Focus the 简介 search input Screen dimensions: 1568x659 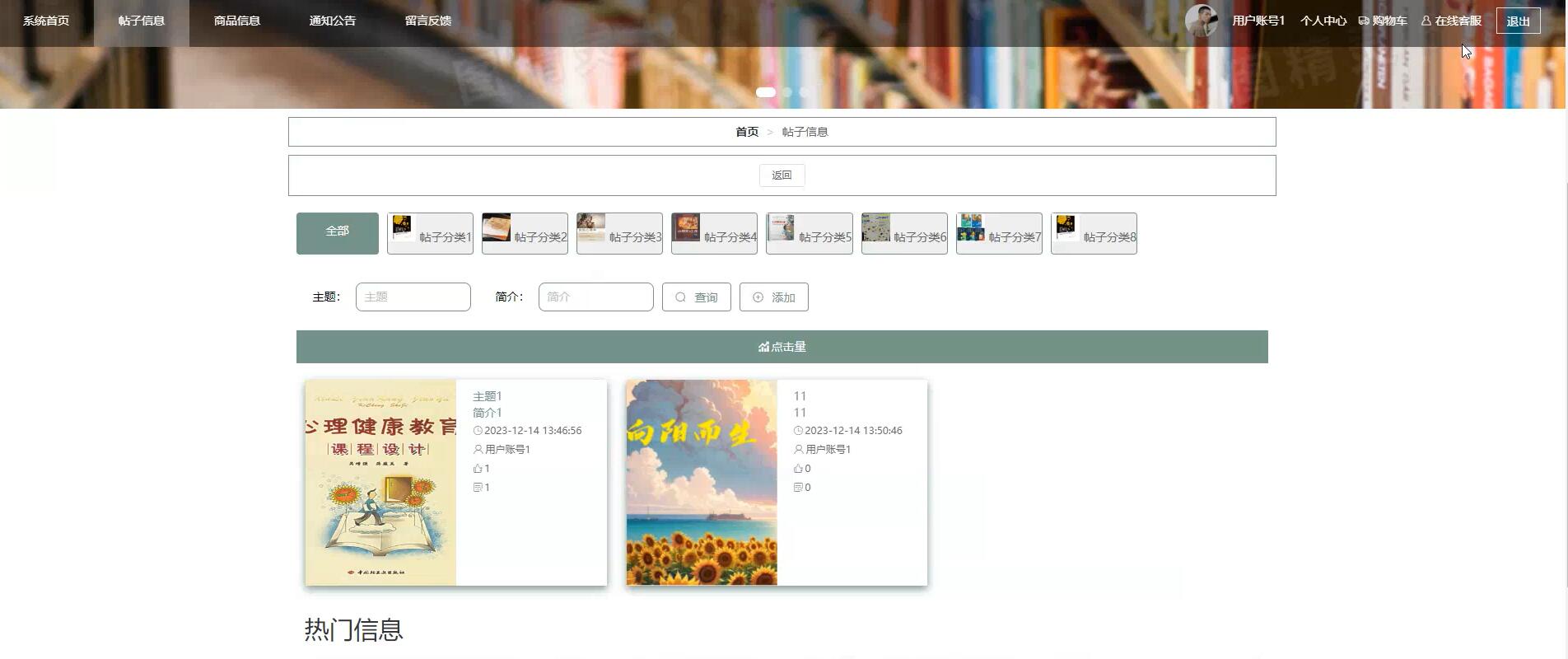click(596, 297)
